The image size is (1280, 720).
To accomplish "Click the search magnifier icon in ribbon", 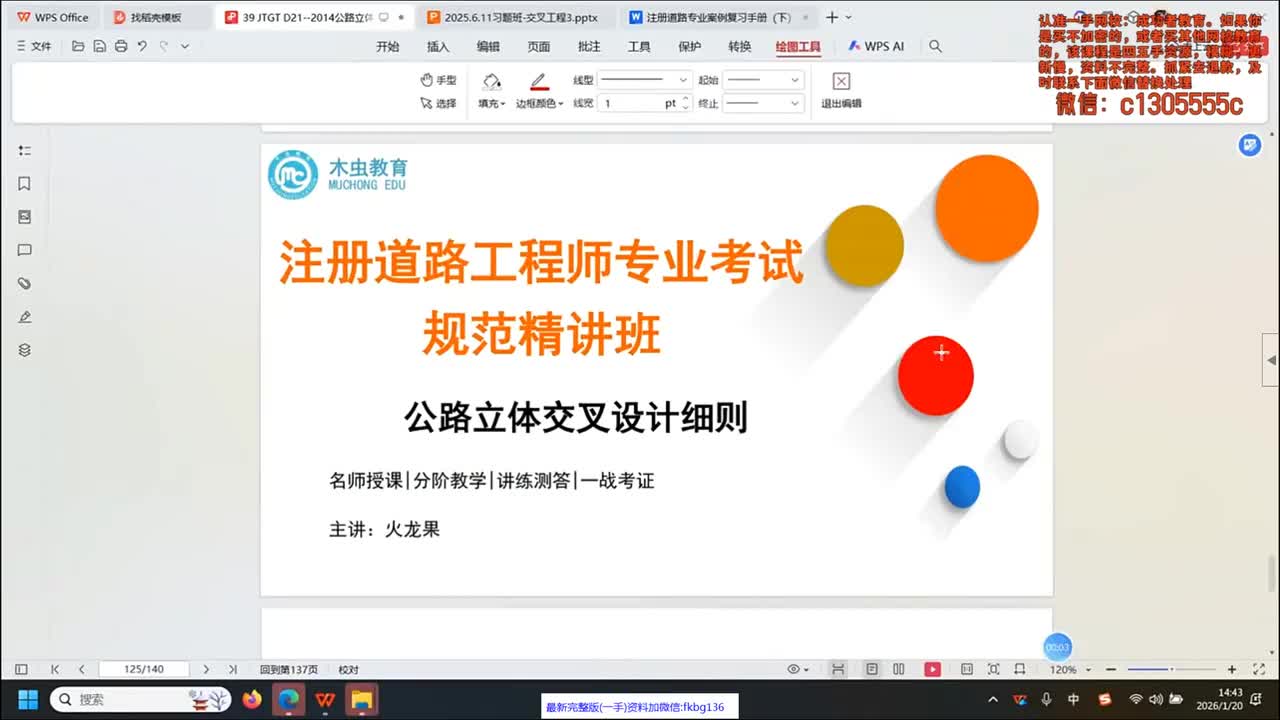I will (x=935, y=46).
